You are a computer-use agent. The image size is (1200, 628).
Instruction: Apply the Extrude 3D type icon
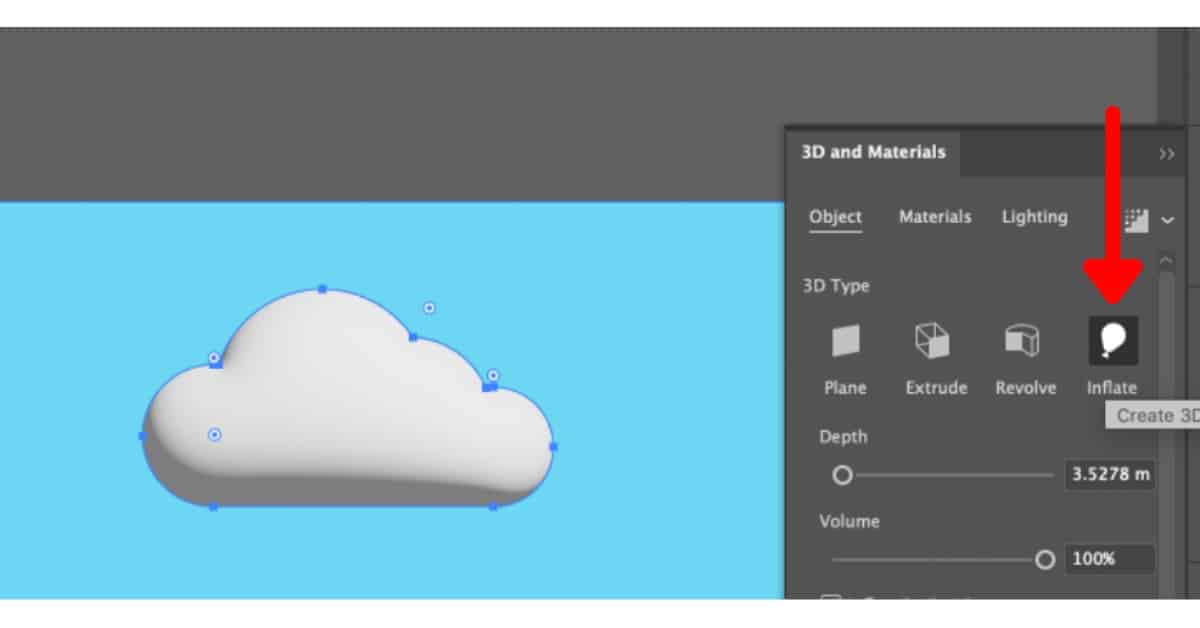935,340
